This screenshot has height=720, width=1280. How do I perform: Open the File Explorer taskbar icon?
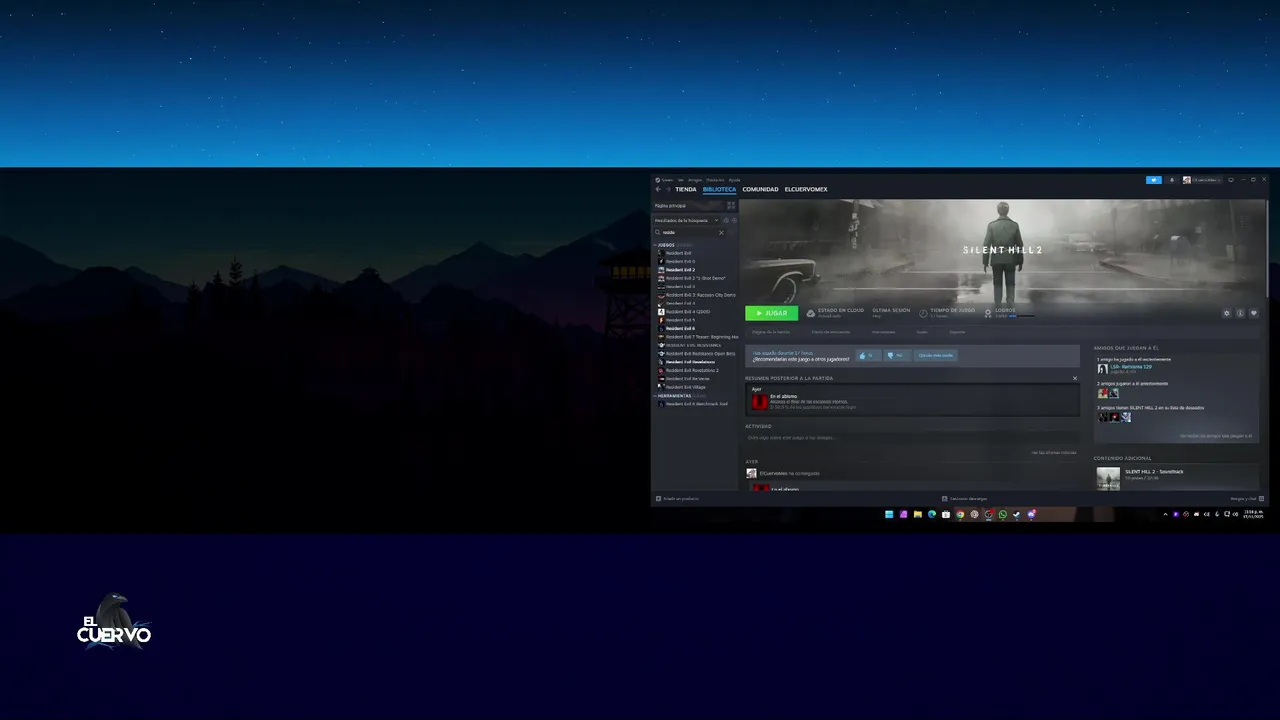(917, 514)
